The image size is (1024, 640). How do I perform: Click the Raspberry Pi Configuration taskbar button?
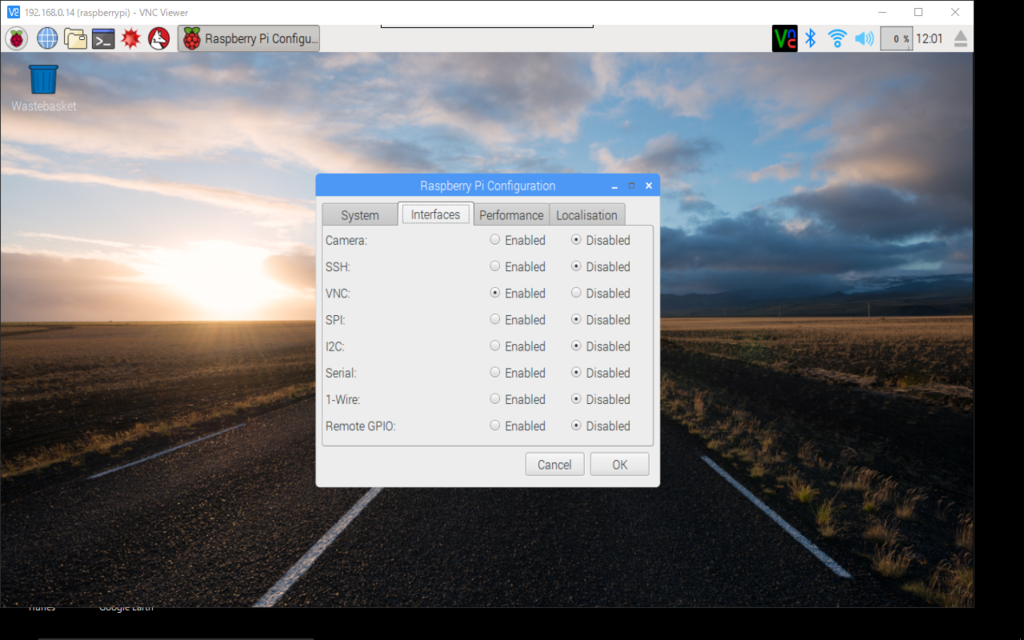tap(249, 39)
